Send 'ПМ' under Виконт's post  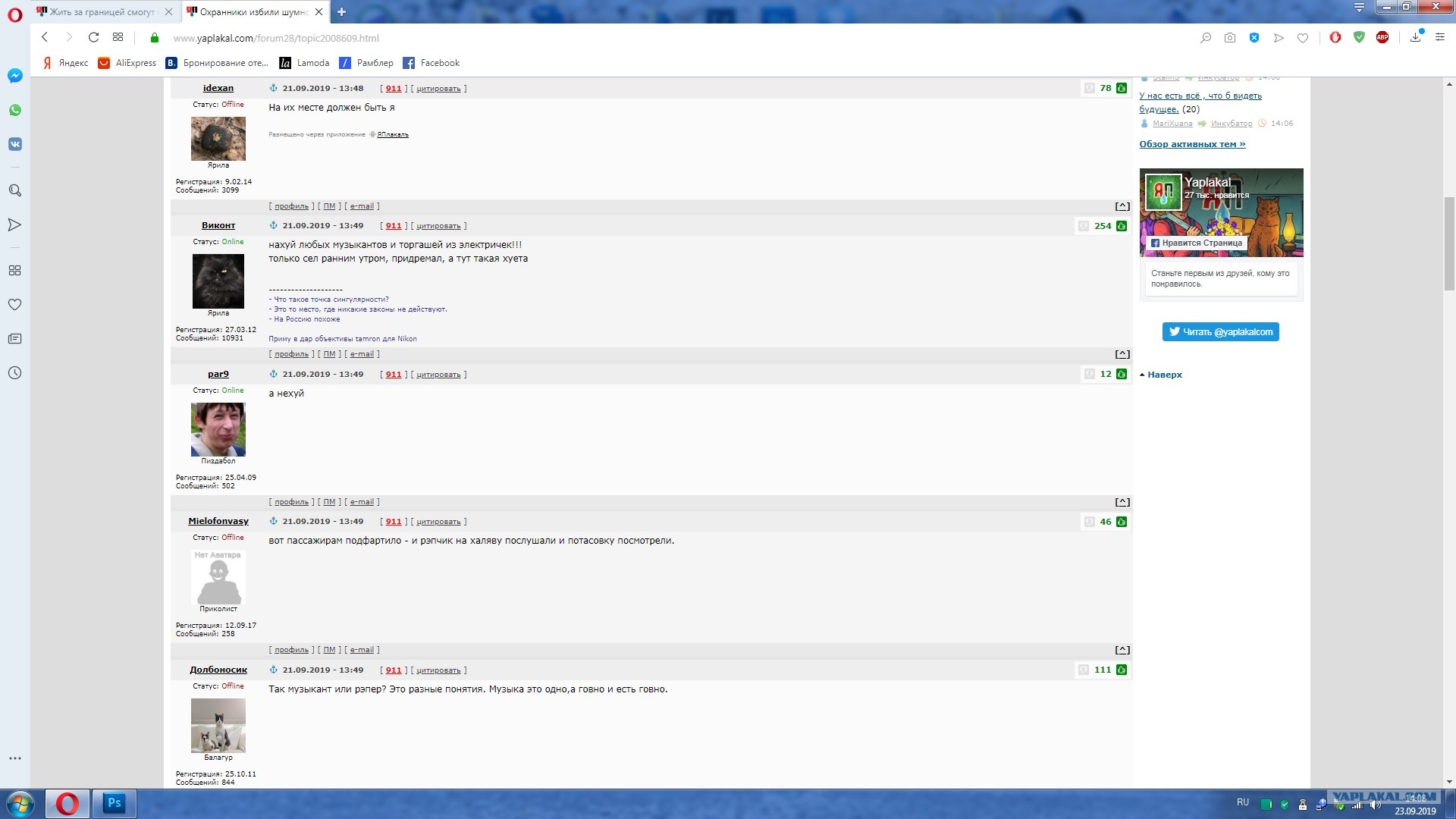[x=329, y=354]
